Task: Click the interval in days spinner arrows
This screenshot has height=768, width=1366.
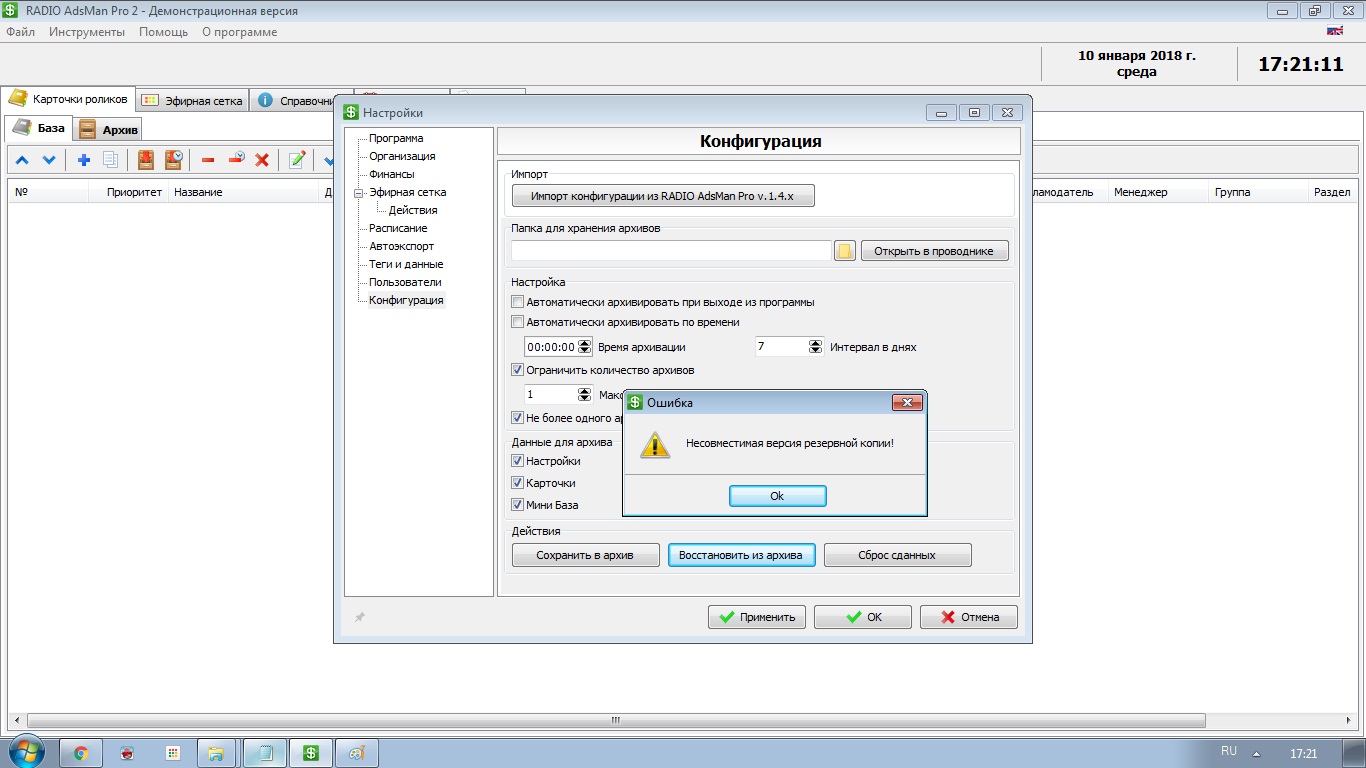Action: [815, 347]
